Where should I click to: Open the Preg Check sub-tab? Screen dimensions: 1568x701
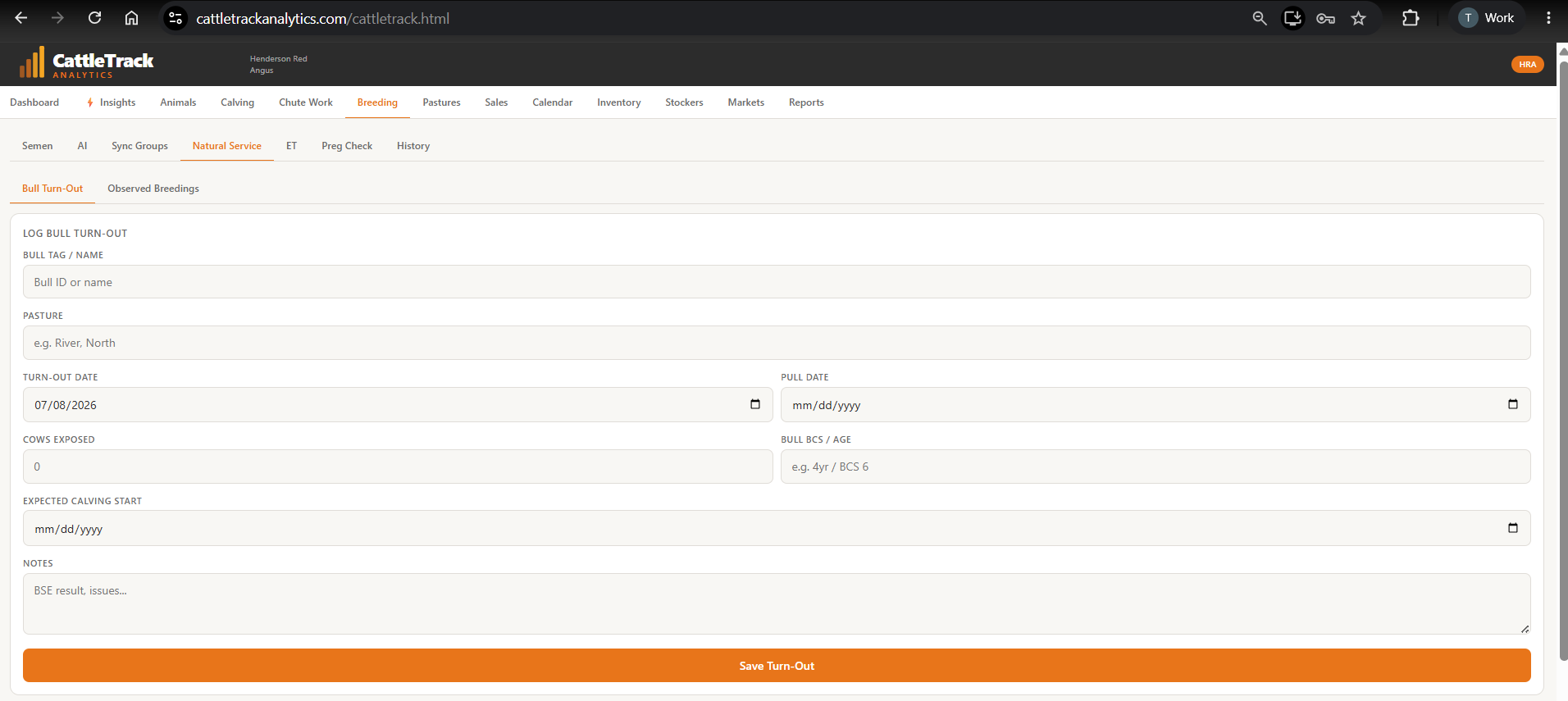click(x=347, y=146)
